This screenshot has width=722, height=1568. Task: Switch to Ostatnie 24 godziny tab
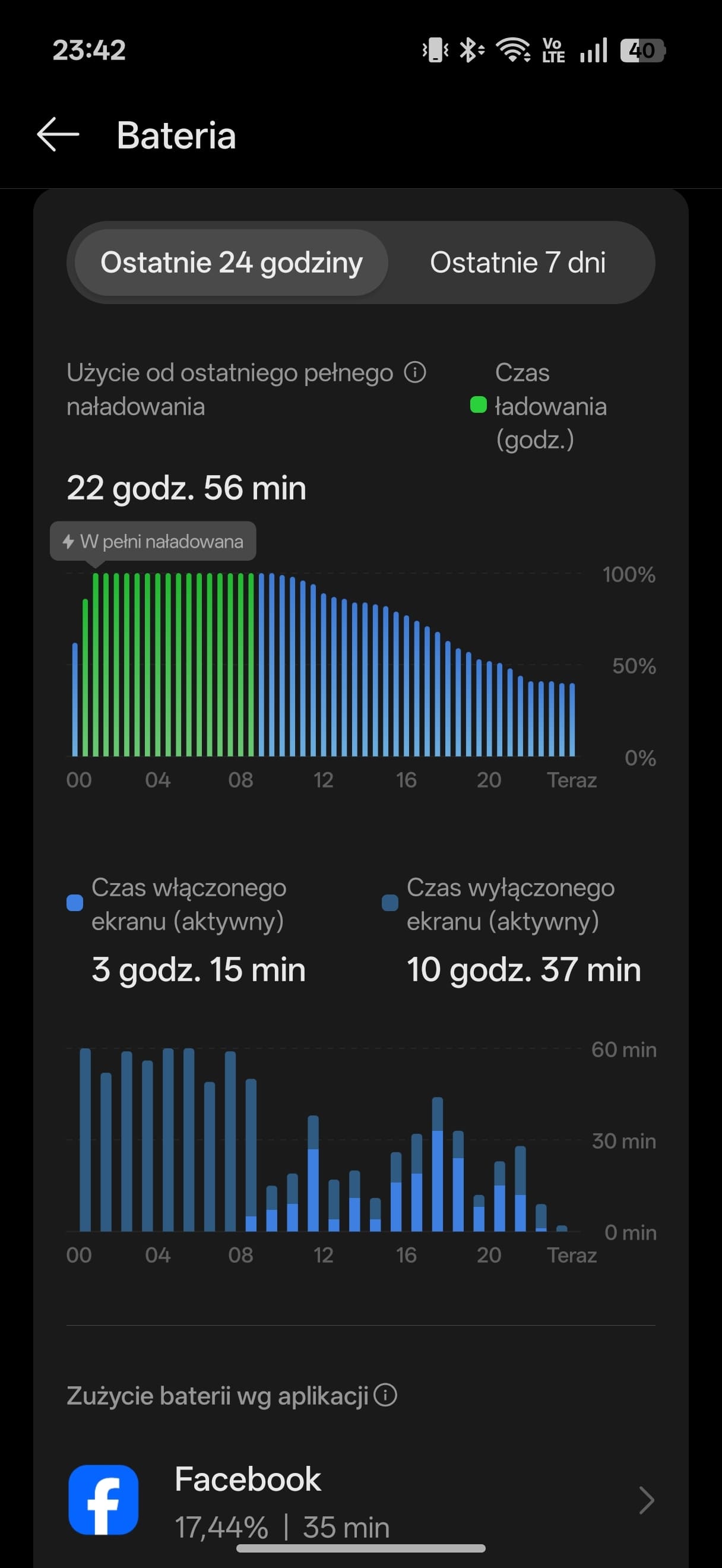(x=231, y=263)
